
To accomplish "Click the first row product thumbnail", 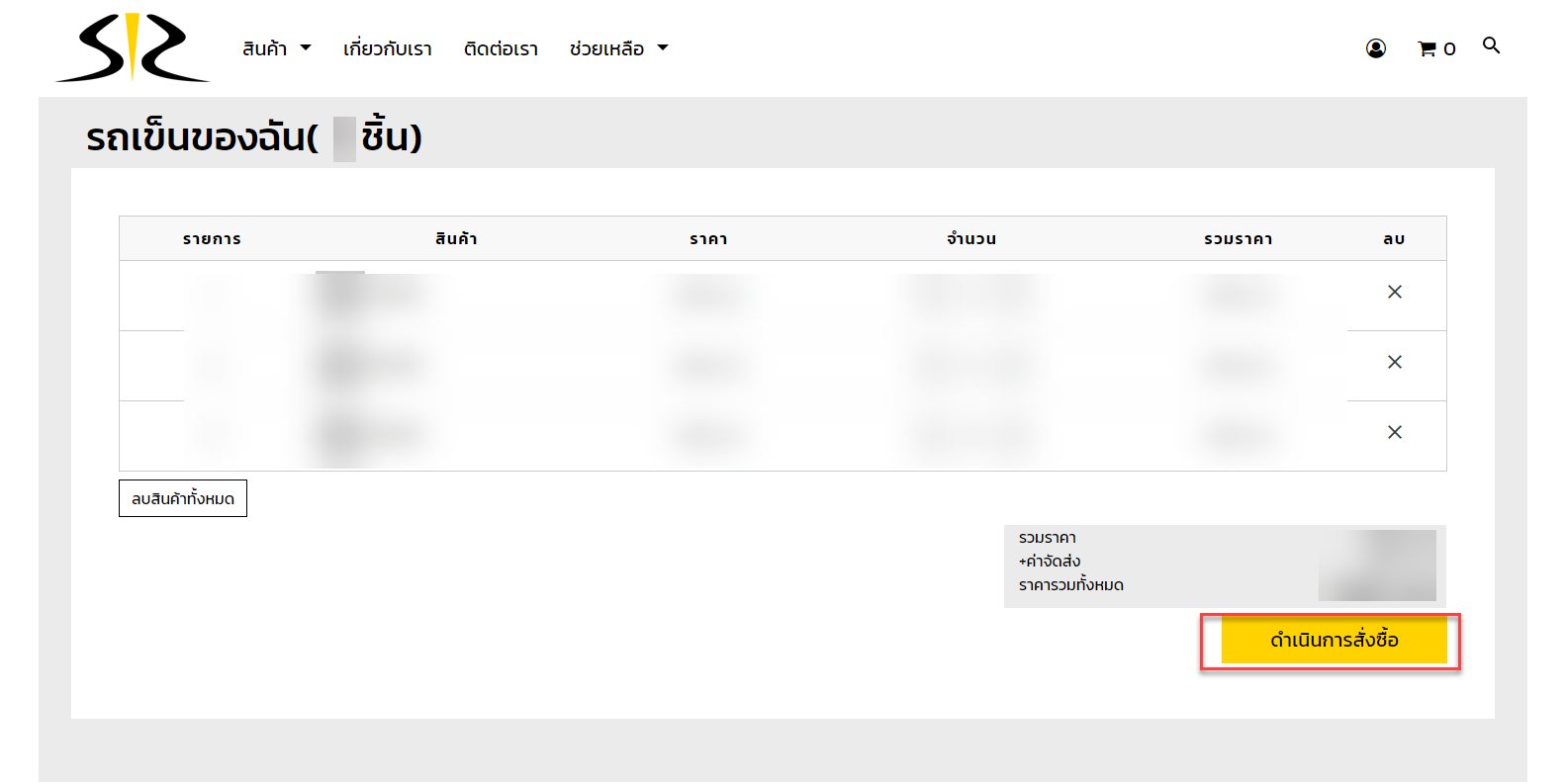I will point(341,295).
